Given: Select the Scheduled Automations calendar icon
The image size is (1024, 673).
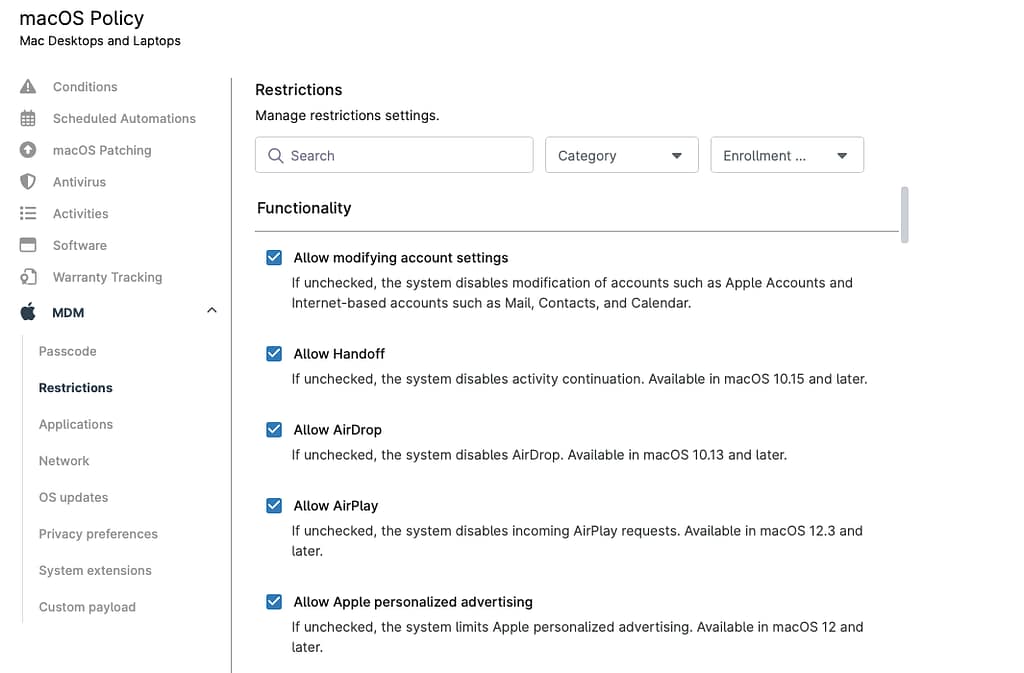Looking at the screenshot, I should coord(29,118).
